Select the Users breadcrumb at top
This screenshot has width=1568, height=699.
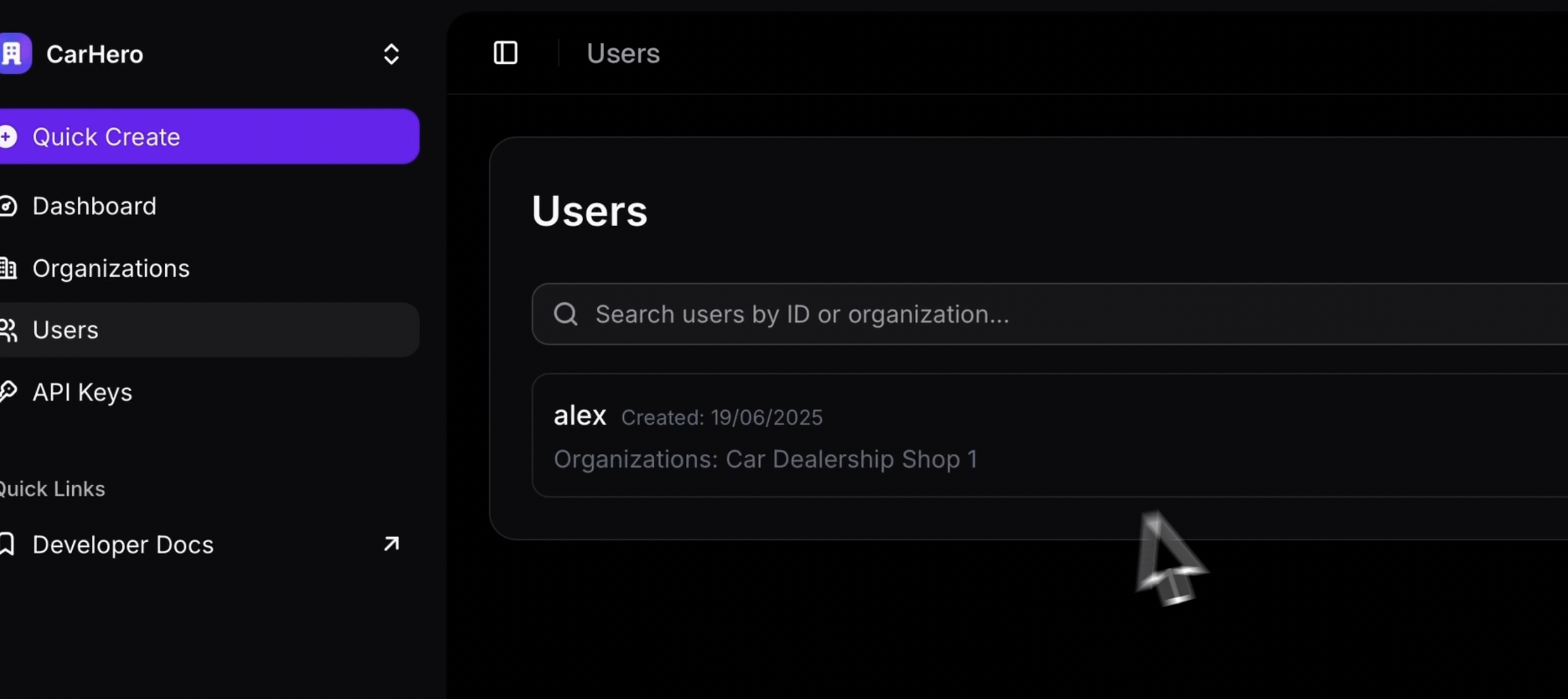pos(623,54)
